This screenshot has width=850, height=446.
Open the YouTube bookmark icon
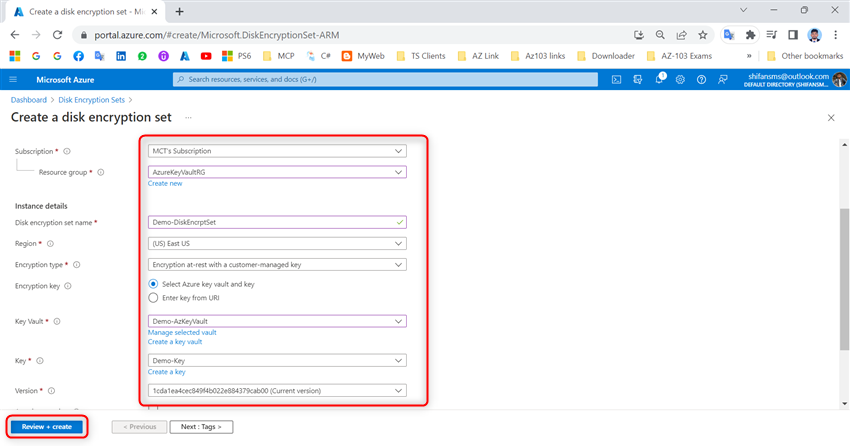[x=206, y=56]
